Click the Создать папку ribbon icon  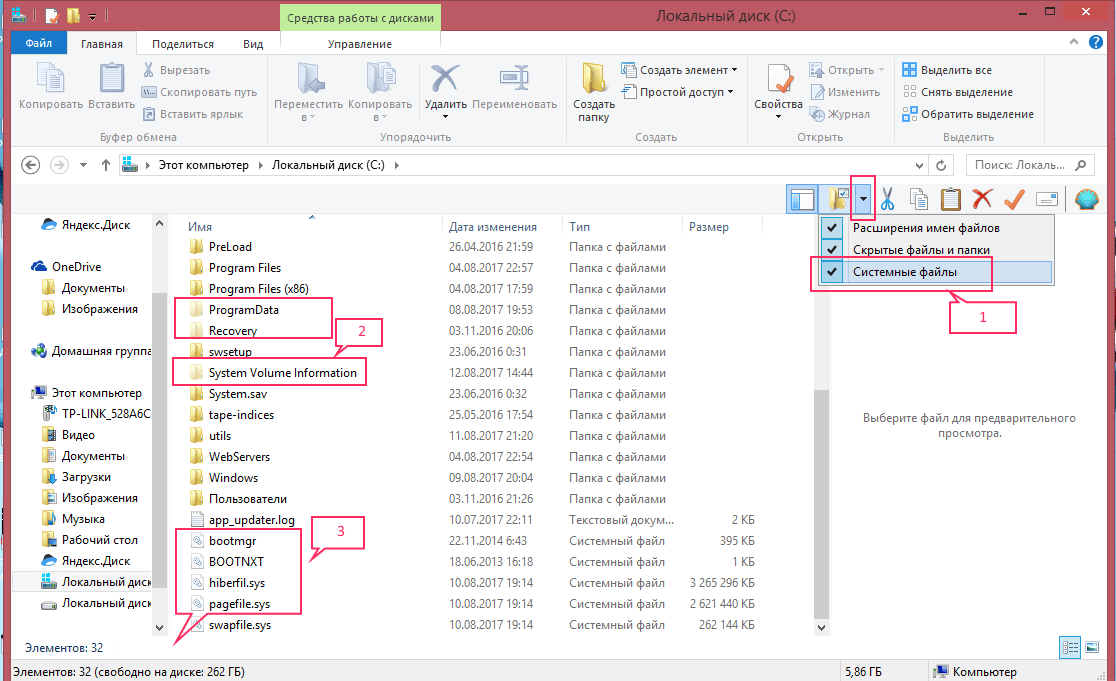[594, 90]
